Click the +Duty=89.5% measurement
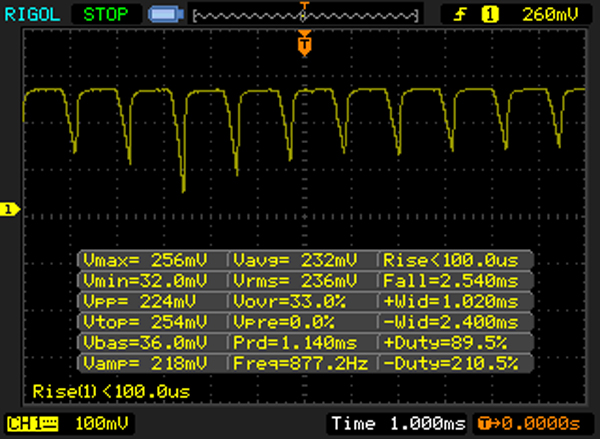This screenshot has height=439, width=600. (x=445, y=343)
